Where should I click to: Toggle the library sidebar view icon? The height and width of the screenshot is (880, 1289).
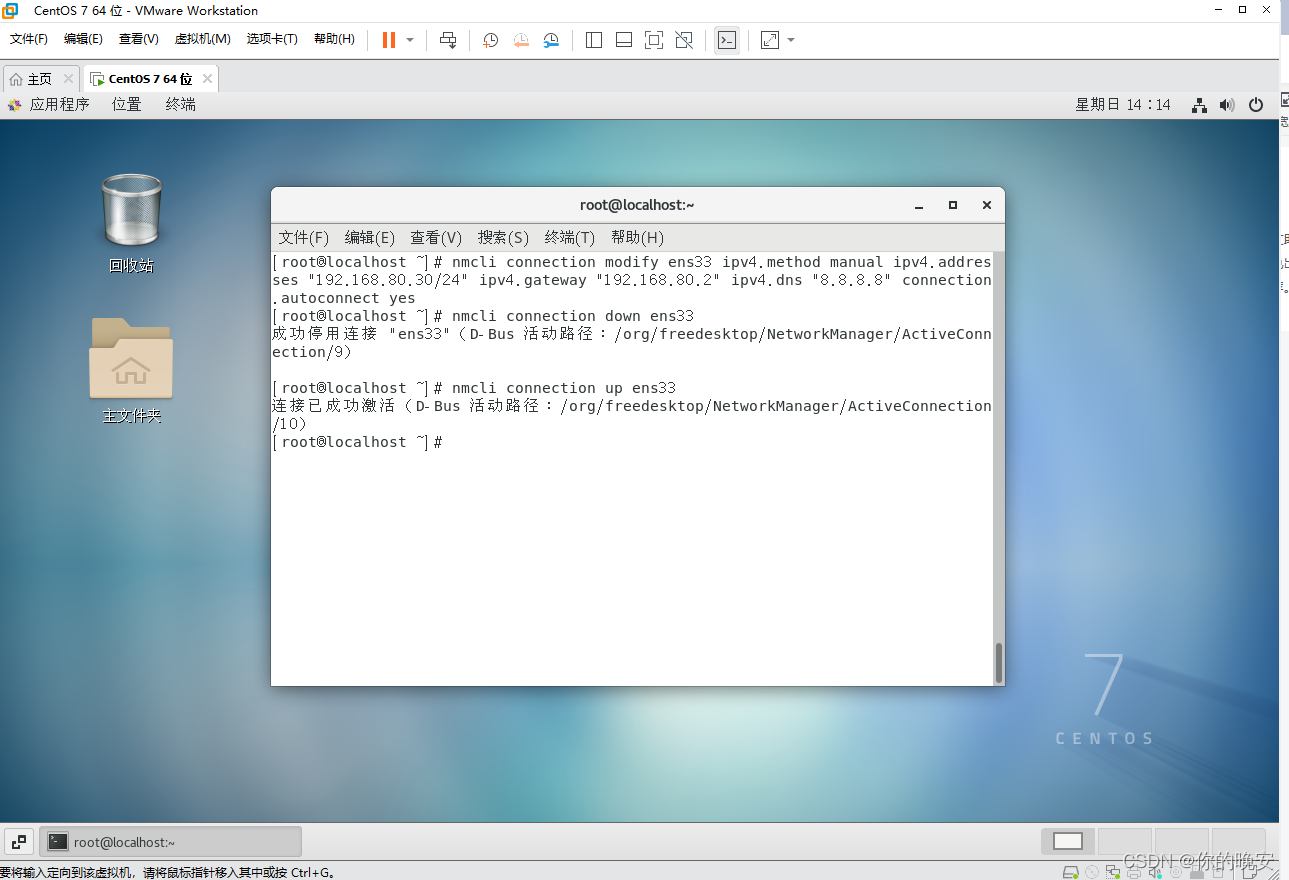click(x=594, y=40)
